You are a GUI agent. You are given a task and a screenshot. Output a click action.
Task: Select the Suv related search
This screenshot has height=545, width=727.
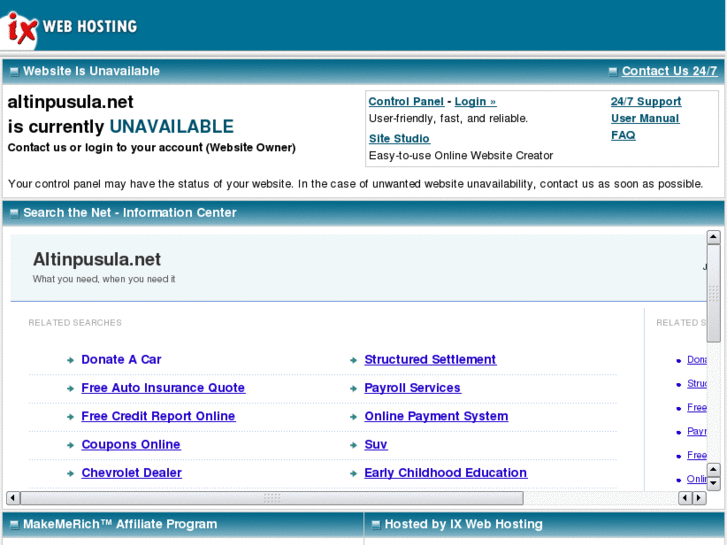pos(376,444)
